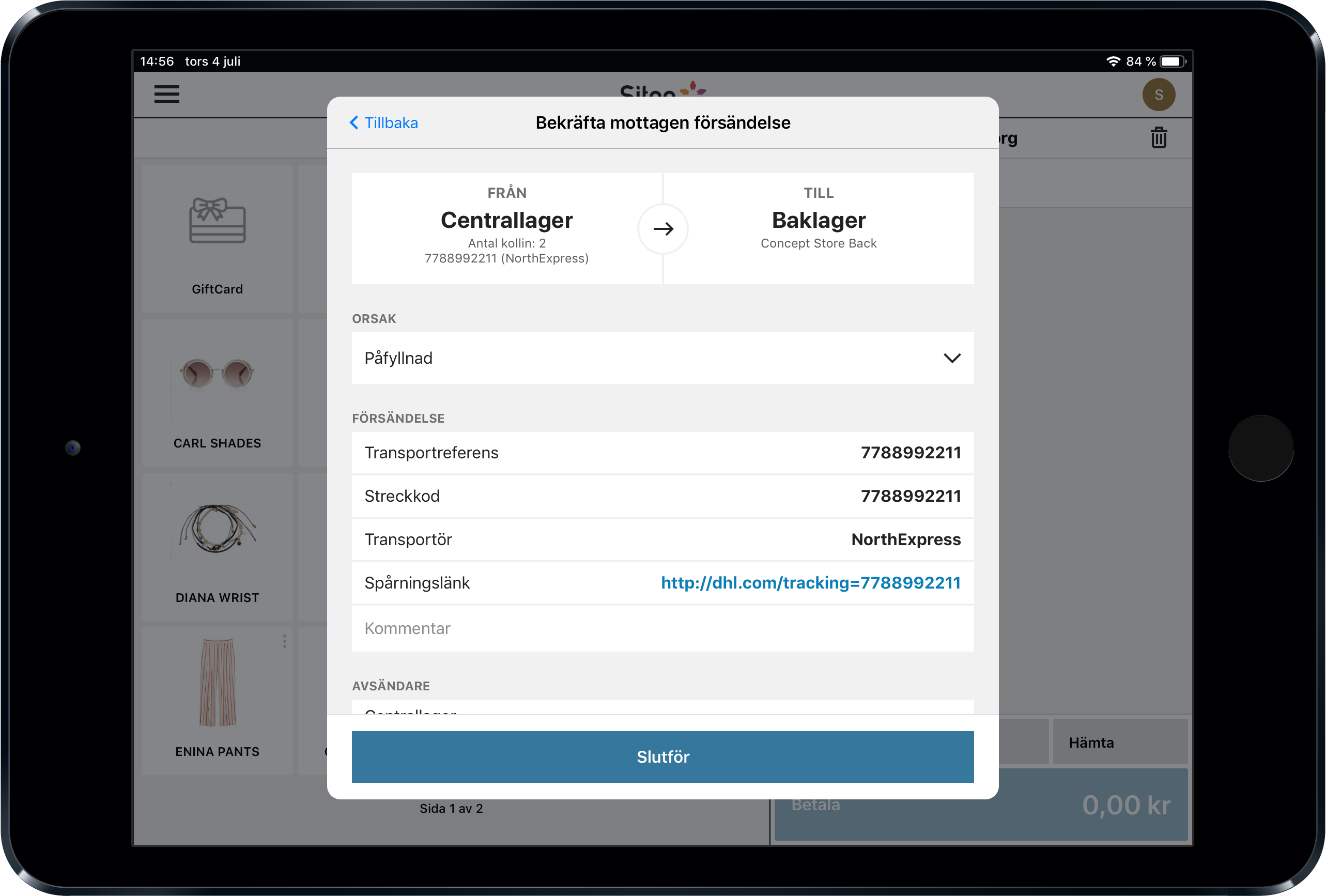Click the Sida 1 av 2 page indicator
Image resolution: width=1326 pixels, height=896 pixels.
[451, 808]
